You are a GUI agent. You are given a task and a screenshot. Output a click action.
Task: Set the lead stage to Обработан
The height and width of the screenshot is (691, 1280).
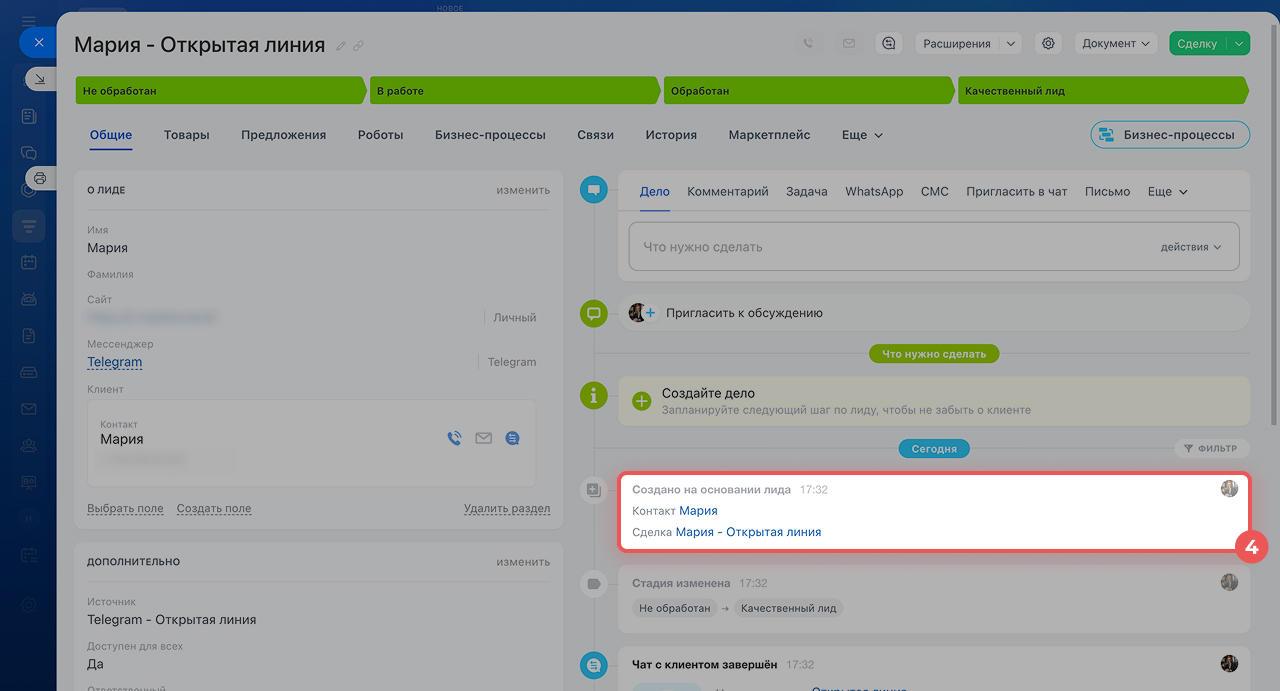pos(809,91)
